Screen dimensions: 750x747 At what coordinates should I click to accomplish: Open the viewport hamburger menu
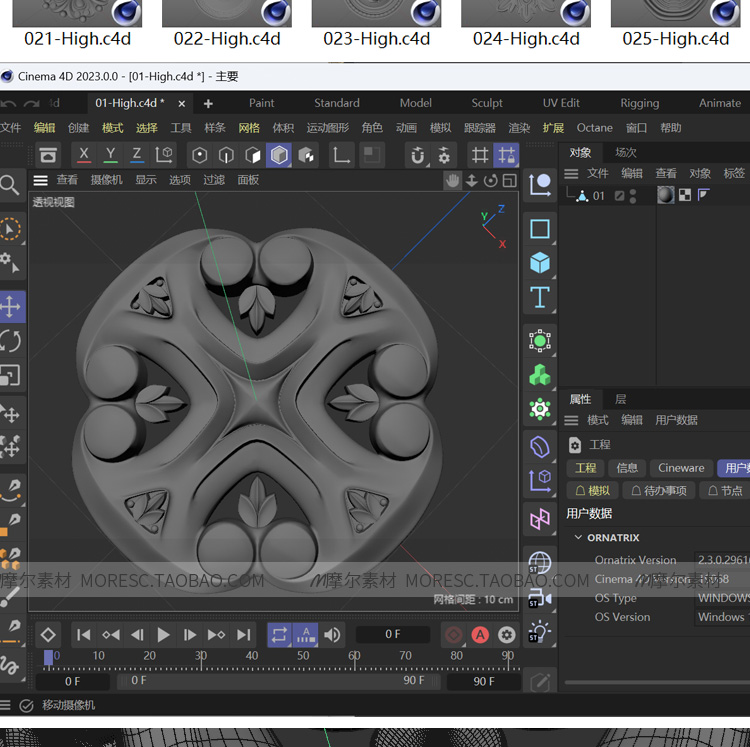click(41, 180)
